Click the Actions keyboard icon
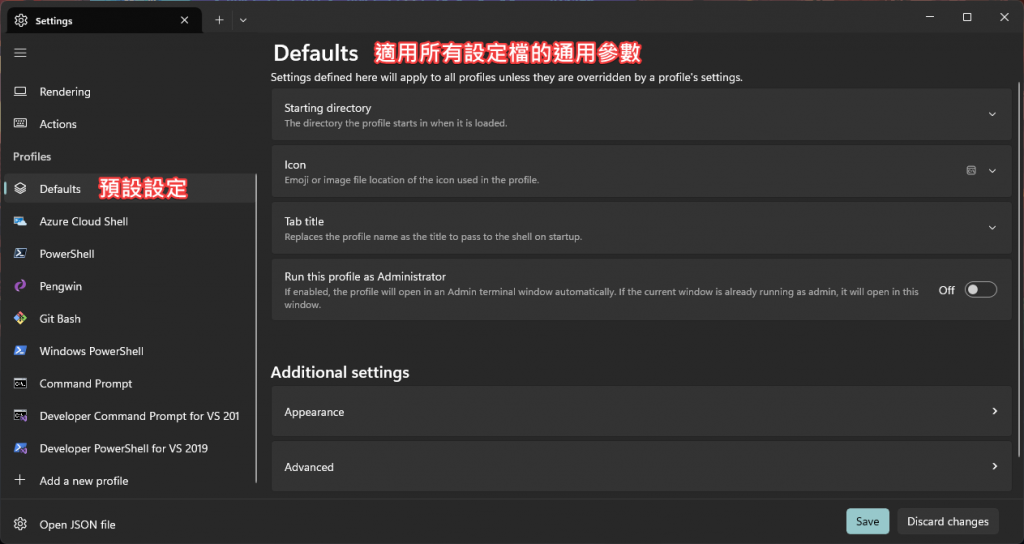Screen dimensions: 1024x544 [20, 123]
